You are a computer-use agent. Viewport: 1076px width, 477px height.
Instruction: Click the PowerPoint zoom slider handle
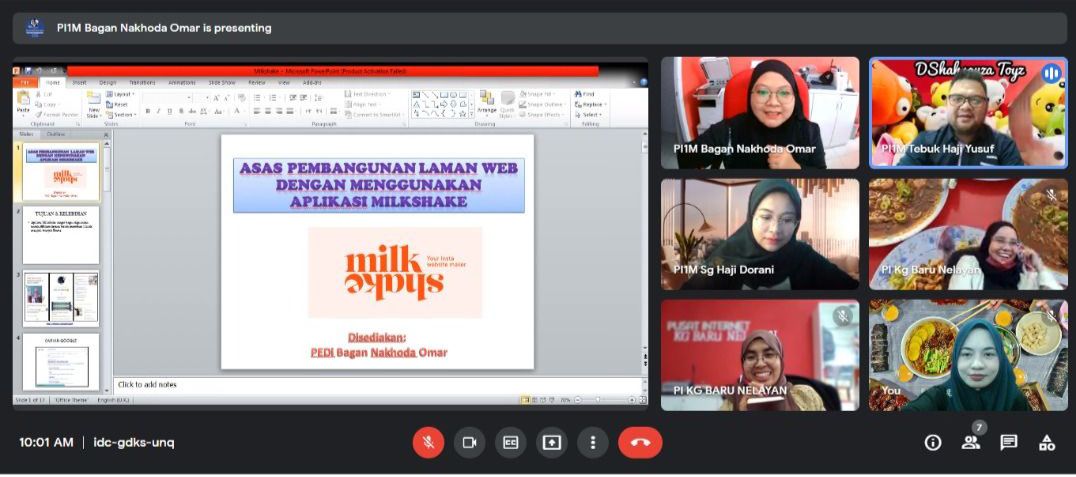click(598, 399)
